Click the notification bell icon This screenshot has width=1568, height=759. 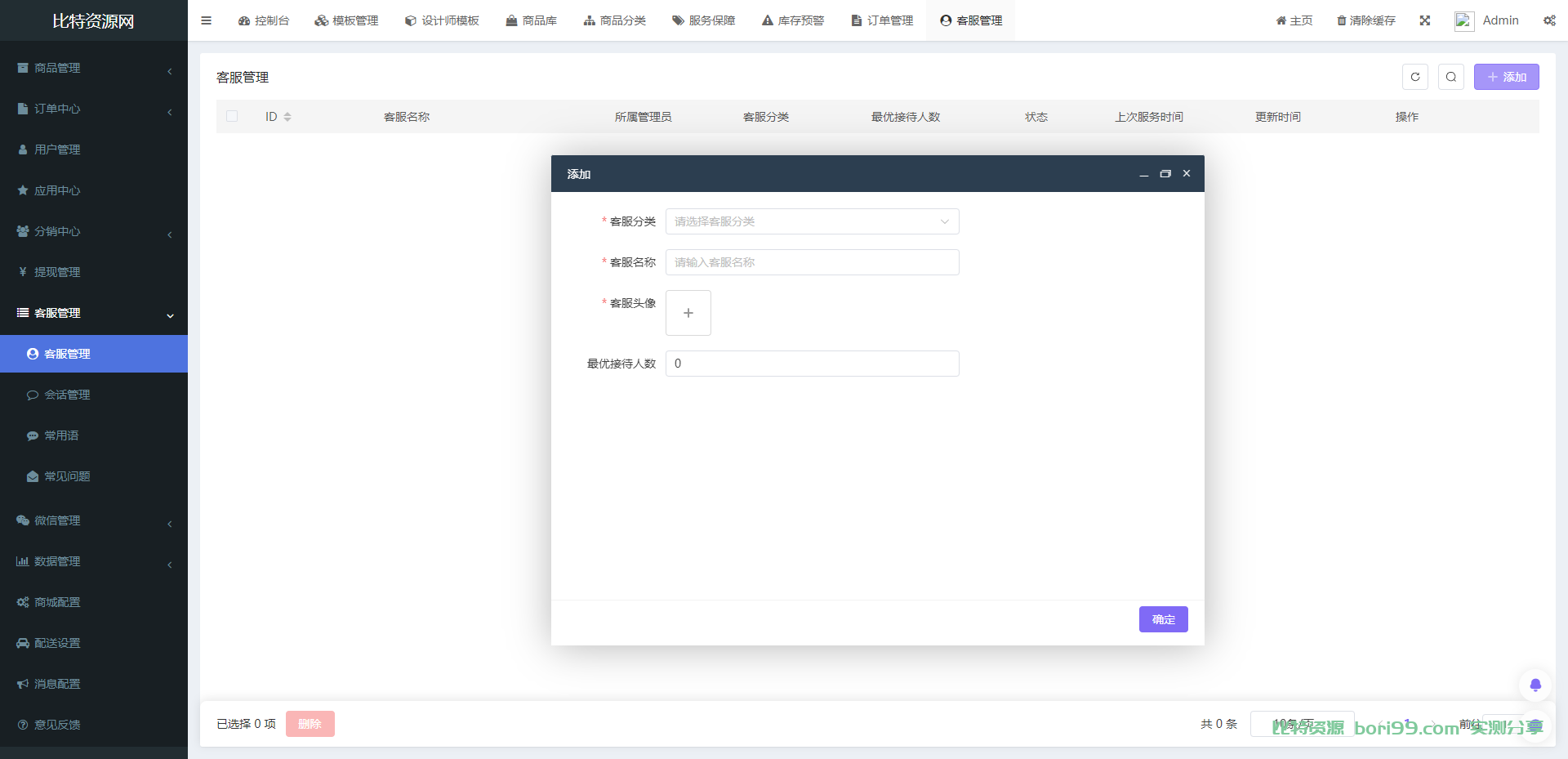tap(1535, 685)
